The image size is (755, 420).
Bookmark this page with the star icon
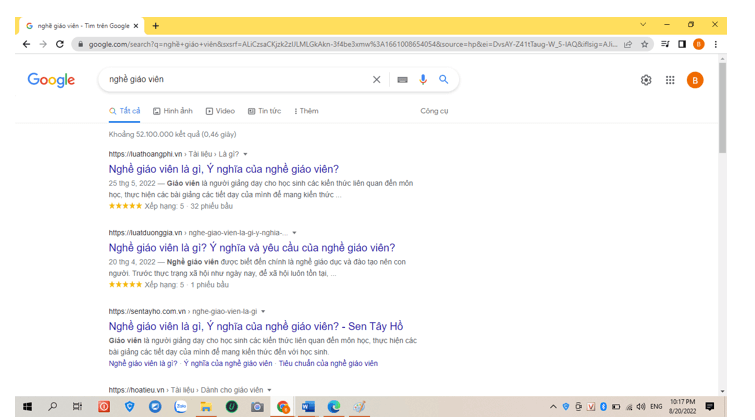[x=645, y=44]
